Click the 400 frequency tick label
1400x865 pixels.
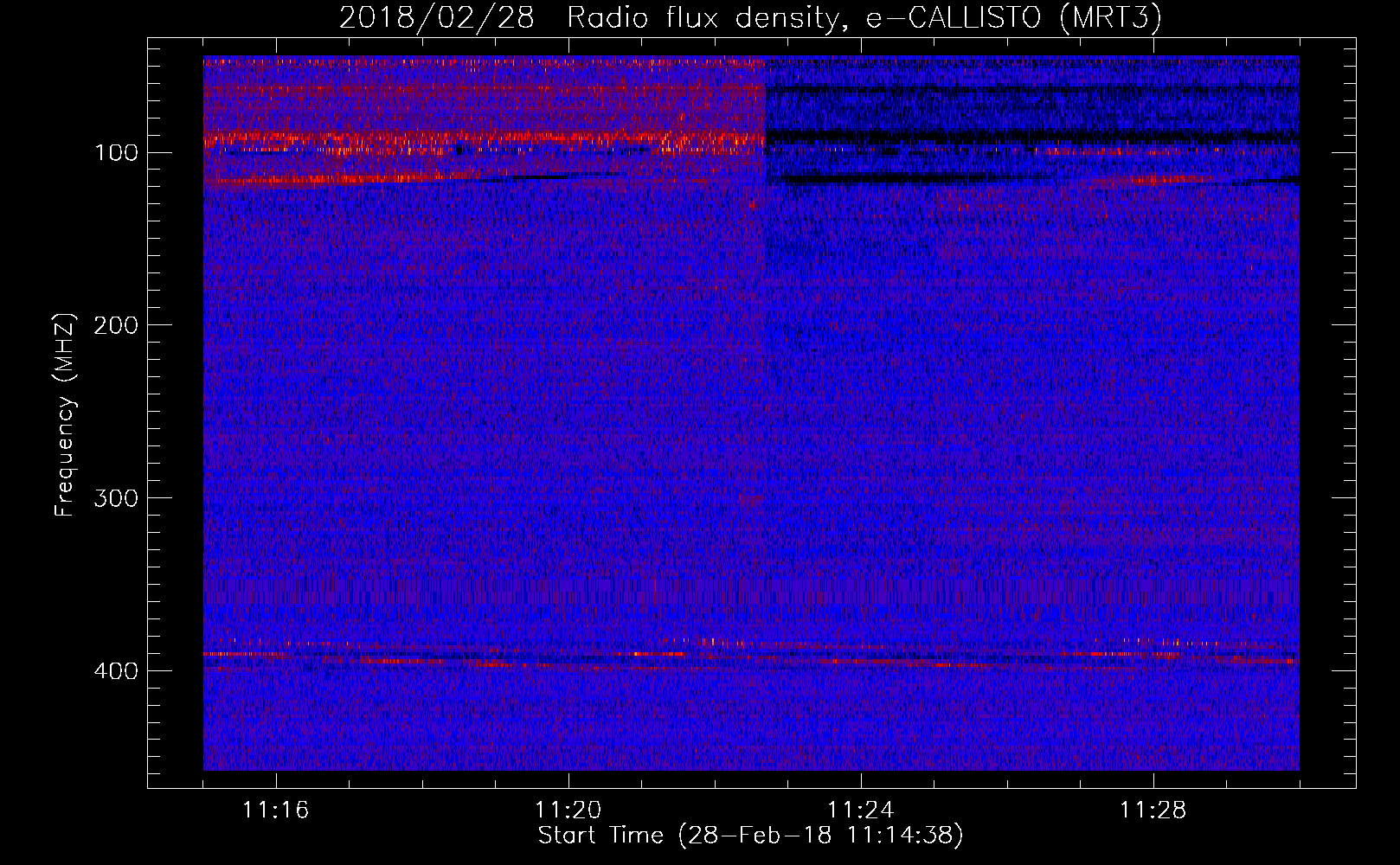116,672
